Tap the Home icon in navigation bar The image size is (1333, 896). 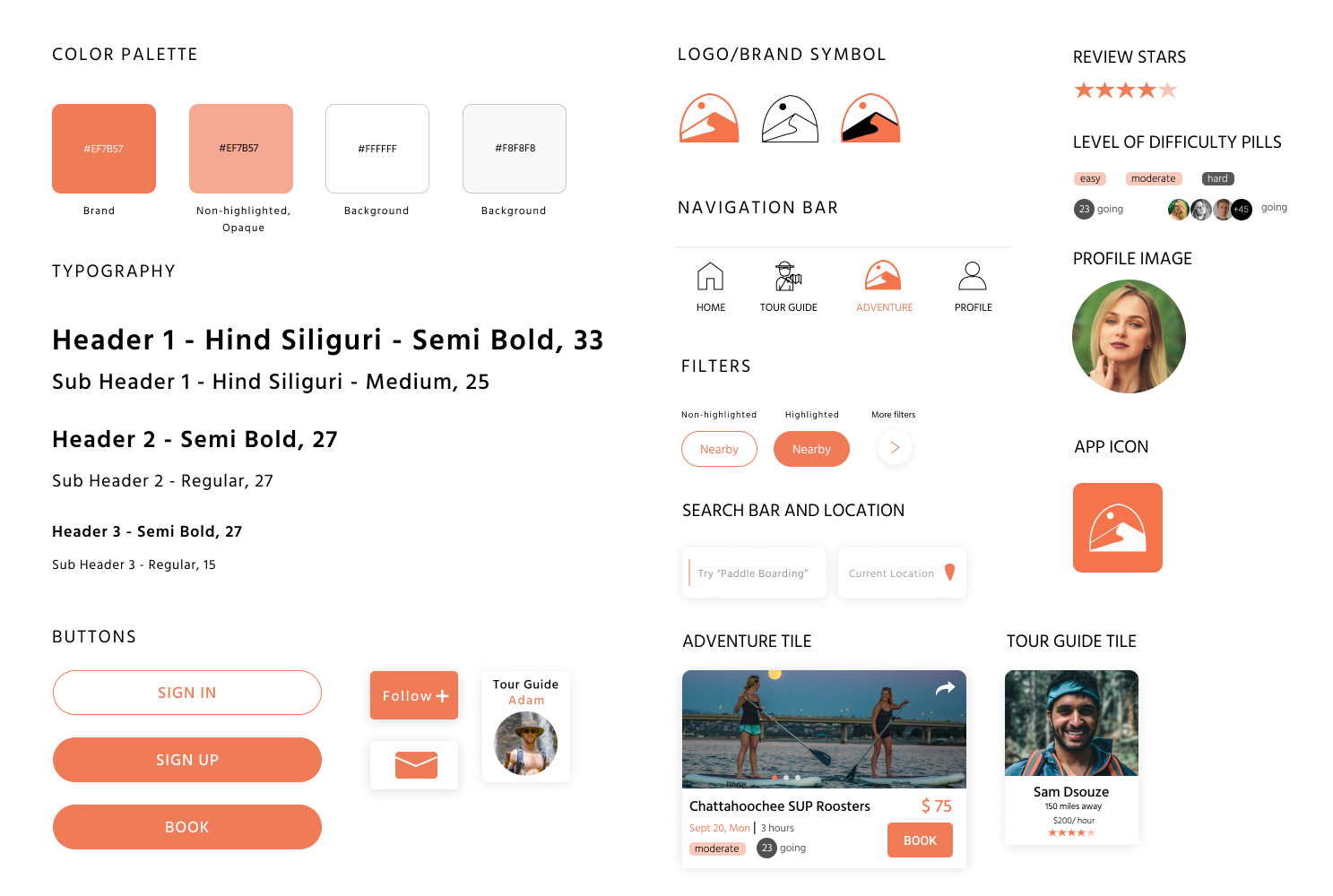(x=710, y=277)
